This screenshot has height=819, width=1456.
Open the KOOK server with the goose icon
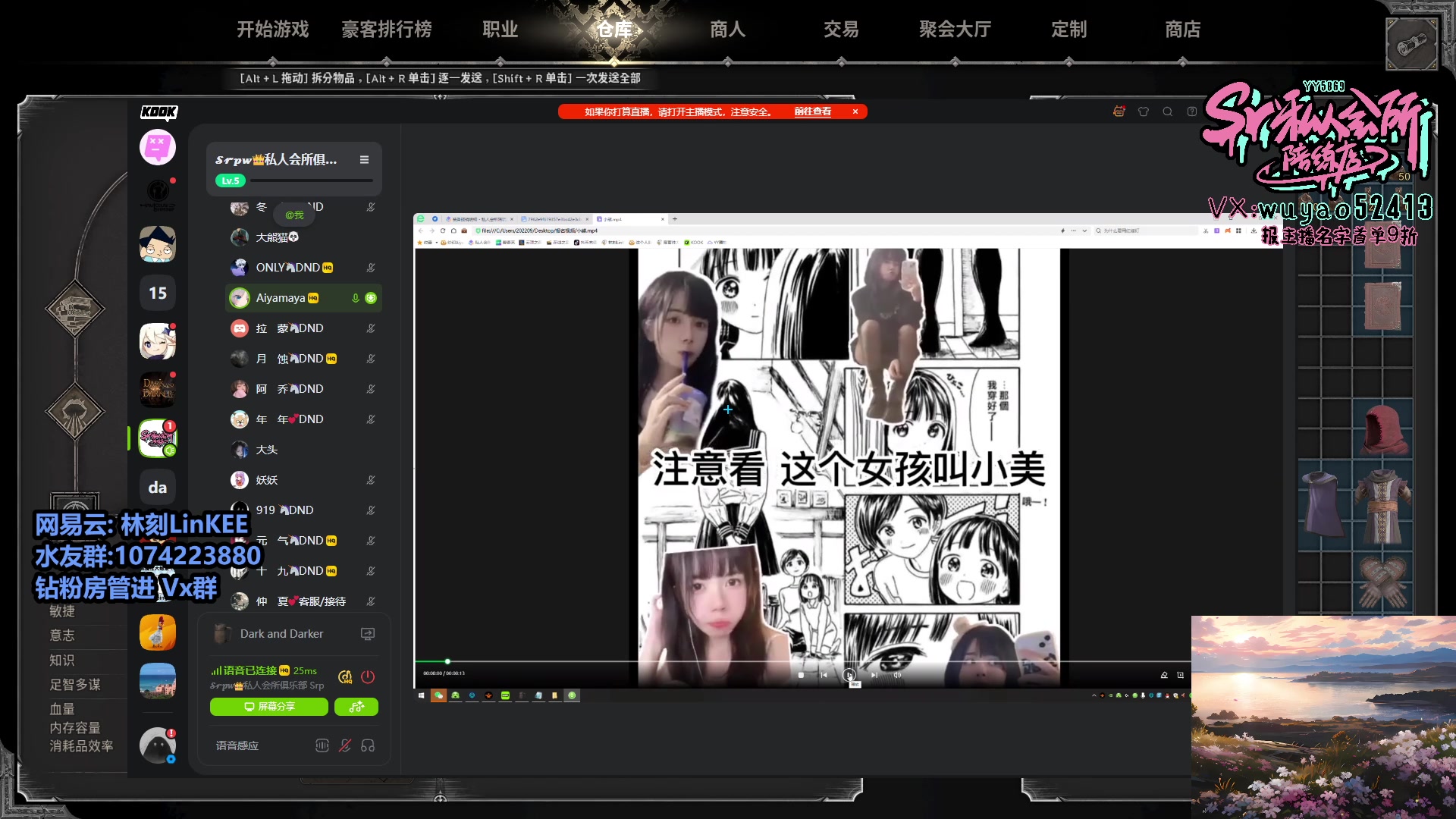click(x=158, y=632)
